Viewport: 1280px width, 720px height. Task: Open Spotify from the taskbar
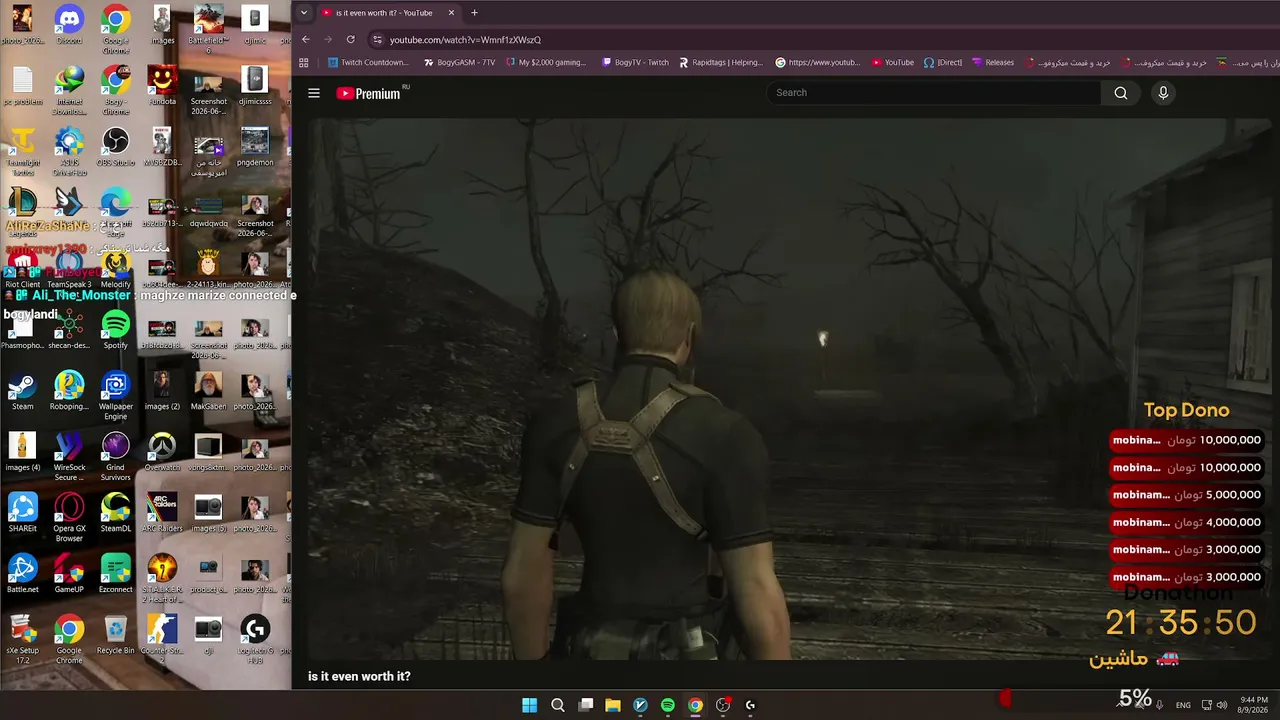(x=668, y=705)
